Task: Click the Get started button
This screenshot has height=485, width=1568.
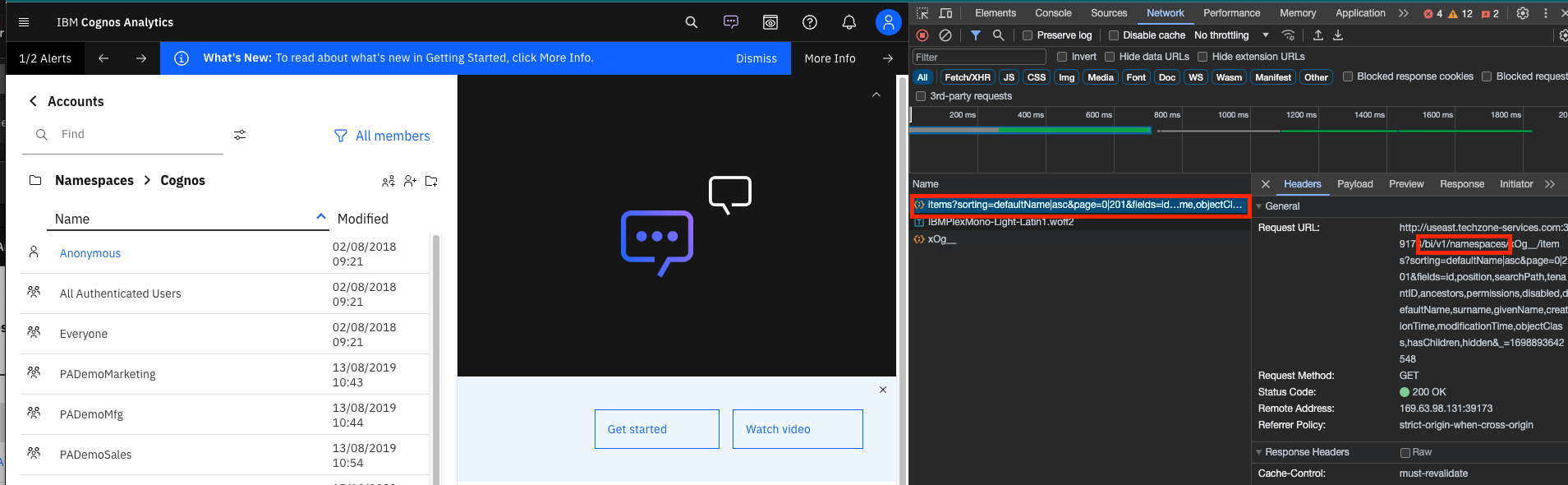Action: 657,429
